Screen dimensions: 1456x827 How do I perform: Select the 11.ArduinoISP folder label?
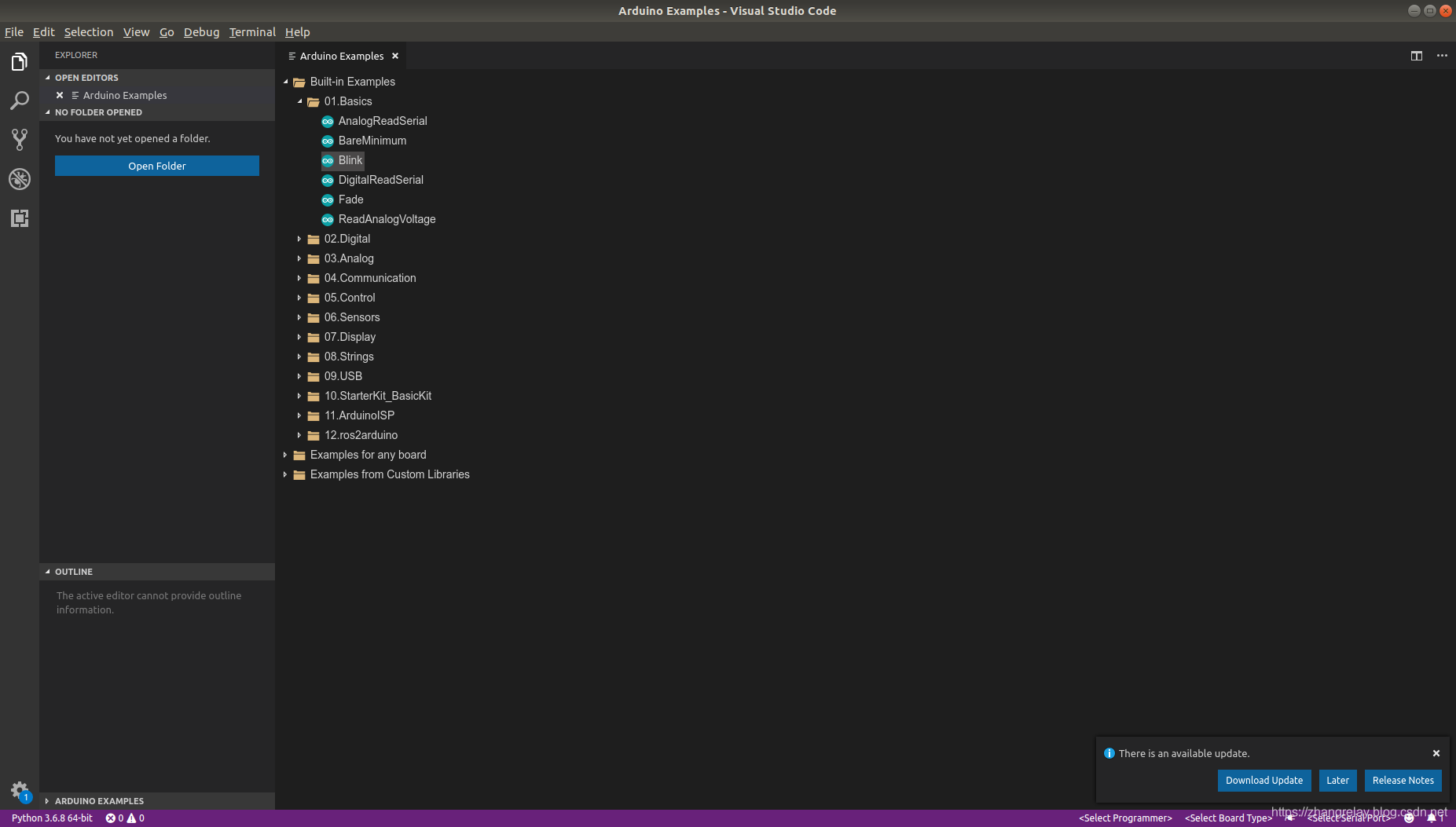pyautogui.click(x=359, y=415)
